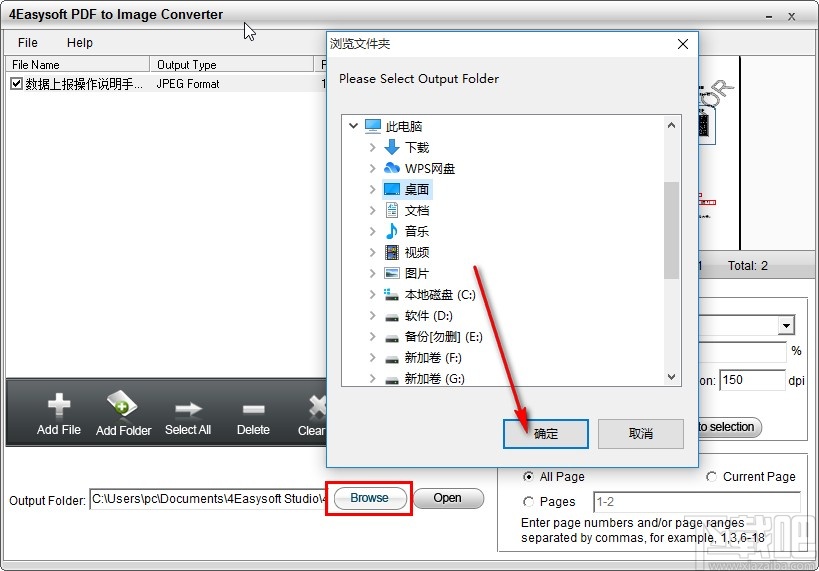
Task: Select the 新加卷 (G:) drive icon
Action: coord(392,380)
